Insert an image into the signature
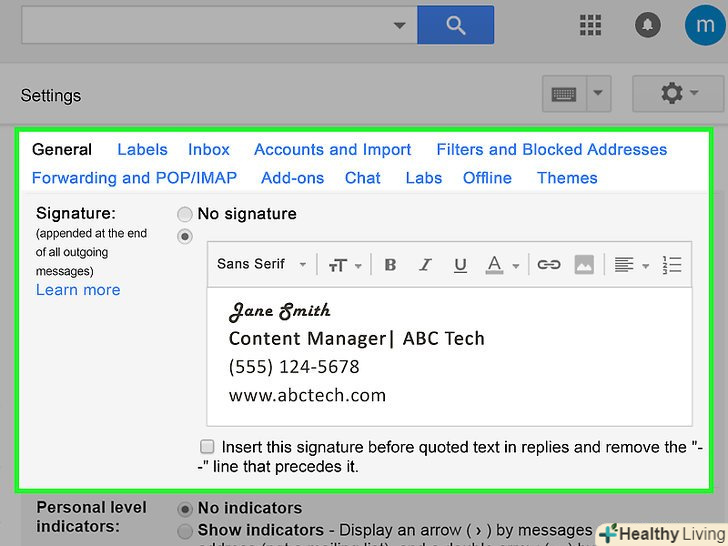This screenshot has height=546, width=728. coord(584,265)
